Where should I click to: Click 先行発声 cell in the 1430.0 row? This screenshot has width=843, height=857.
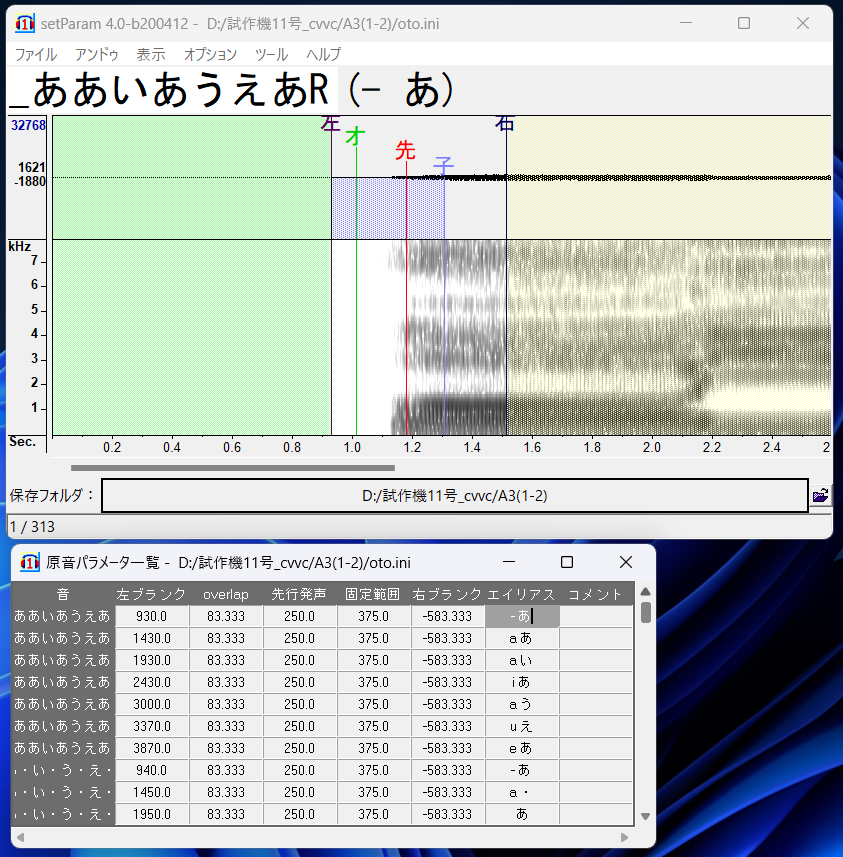coord(300,638)
